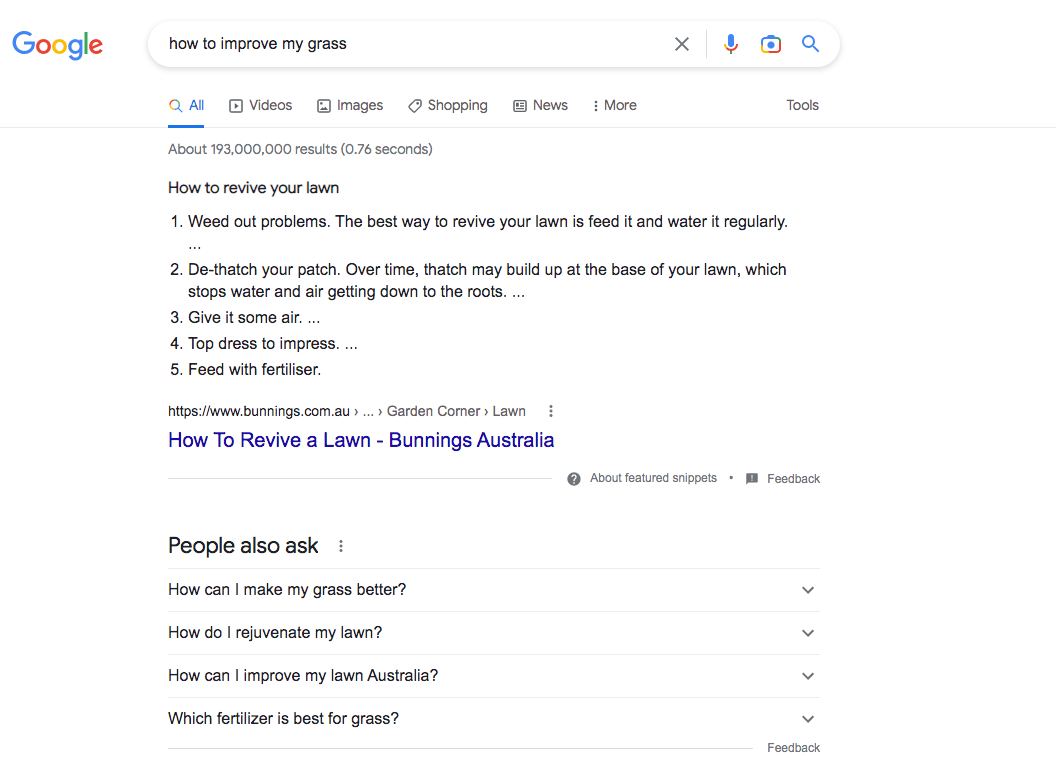Open the More search categories menu
Image resolution: width=1056 pixels, height=782 pixels.
coord(613,105)
